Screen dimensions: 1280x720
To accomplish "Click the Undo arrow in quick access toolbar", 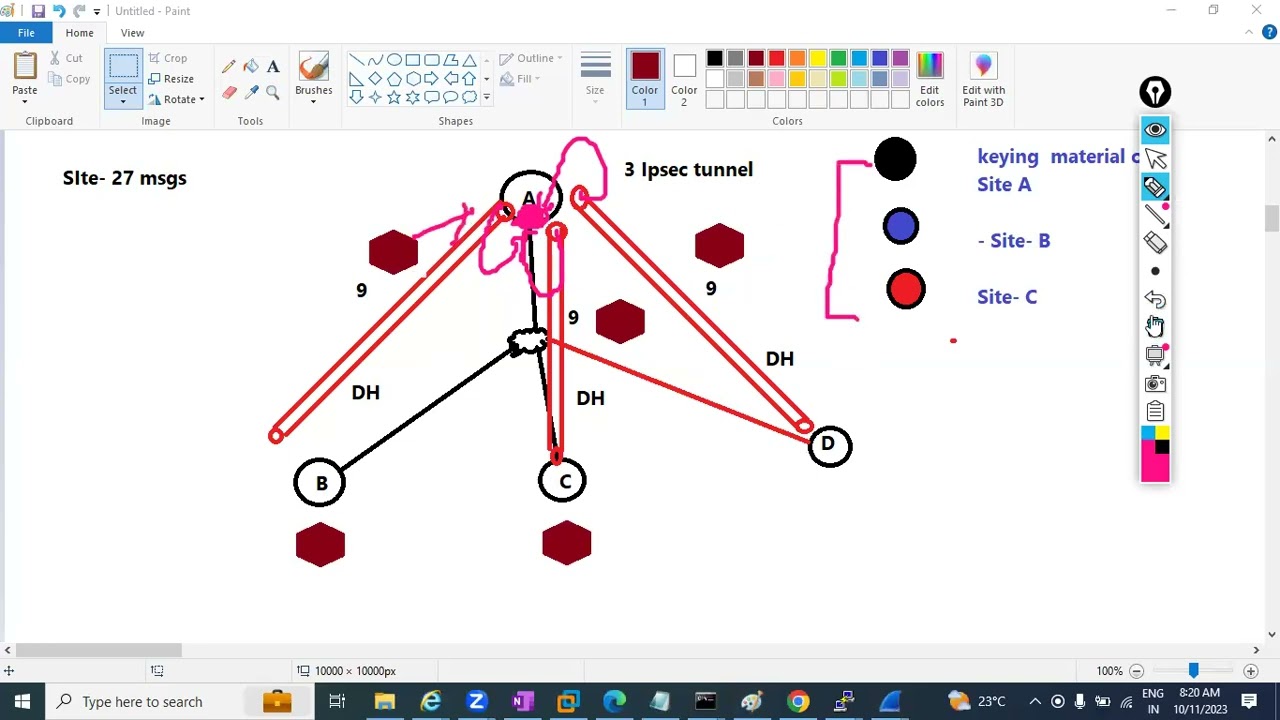I will click(58, 11).
